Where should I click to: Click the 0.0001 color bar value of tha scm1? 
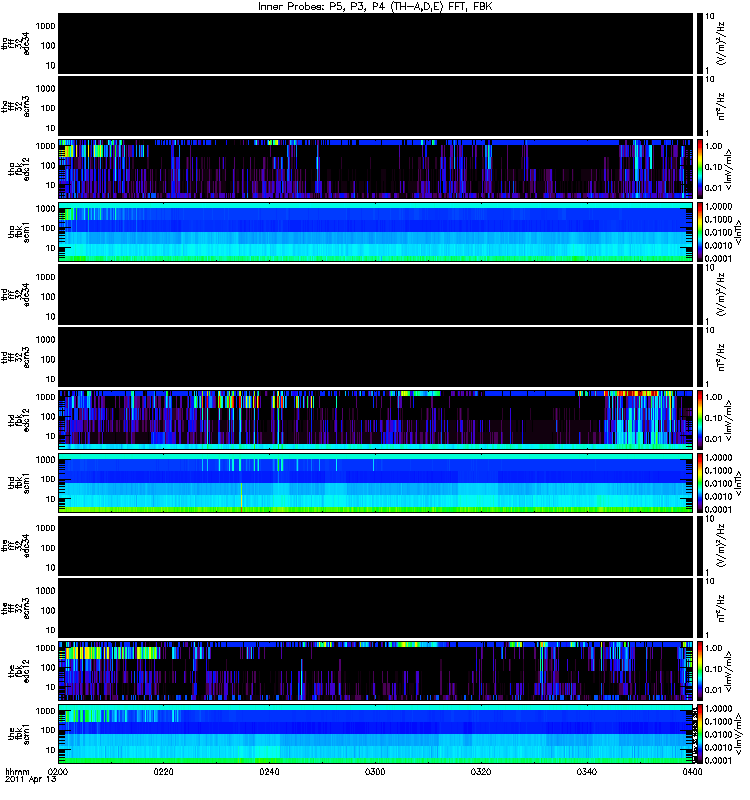click(x=718, y=259)
